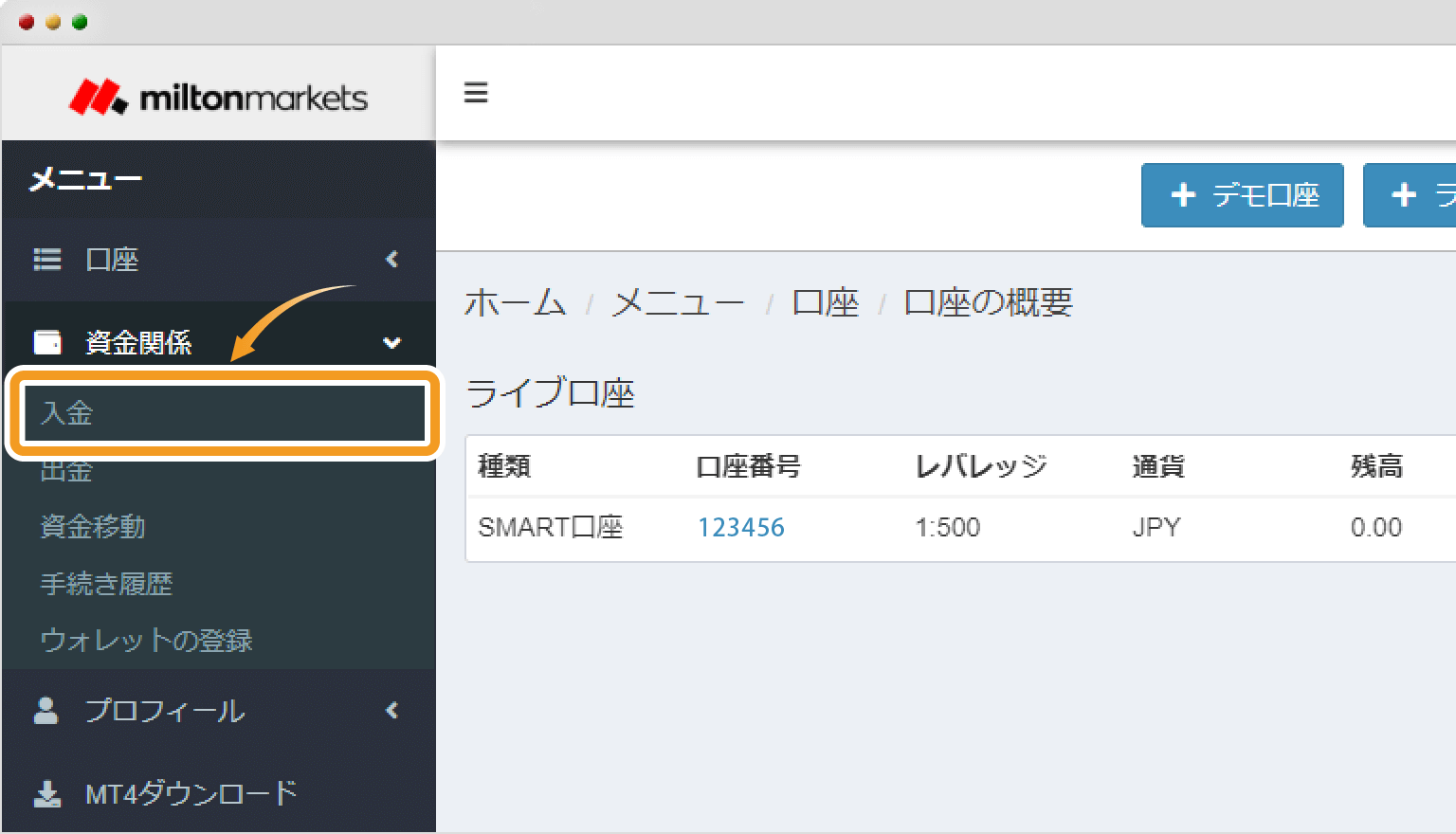Image resolution: width=1456 pixels, height=834 pixels.
Task: Click the メニュー sidebar heading
Action: point(85,179)
